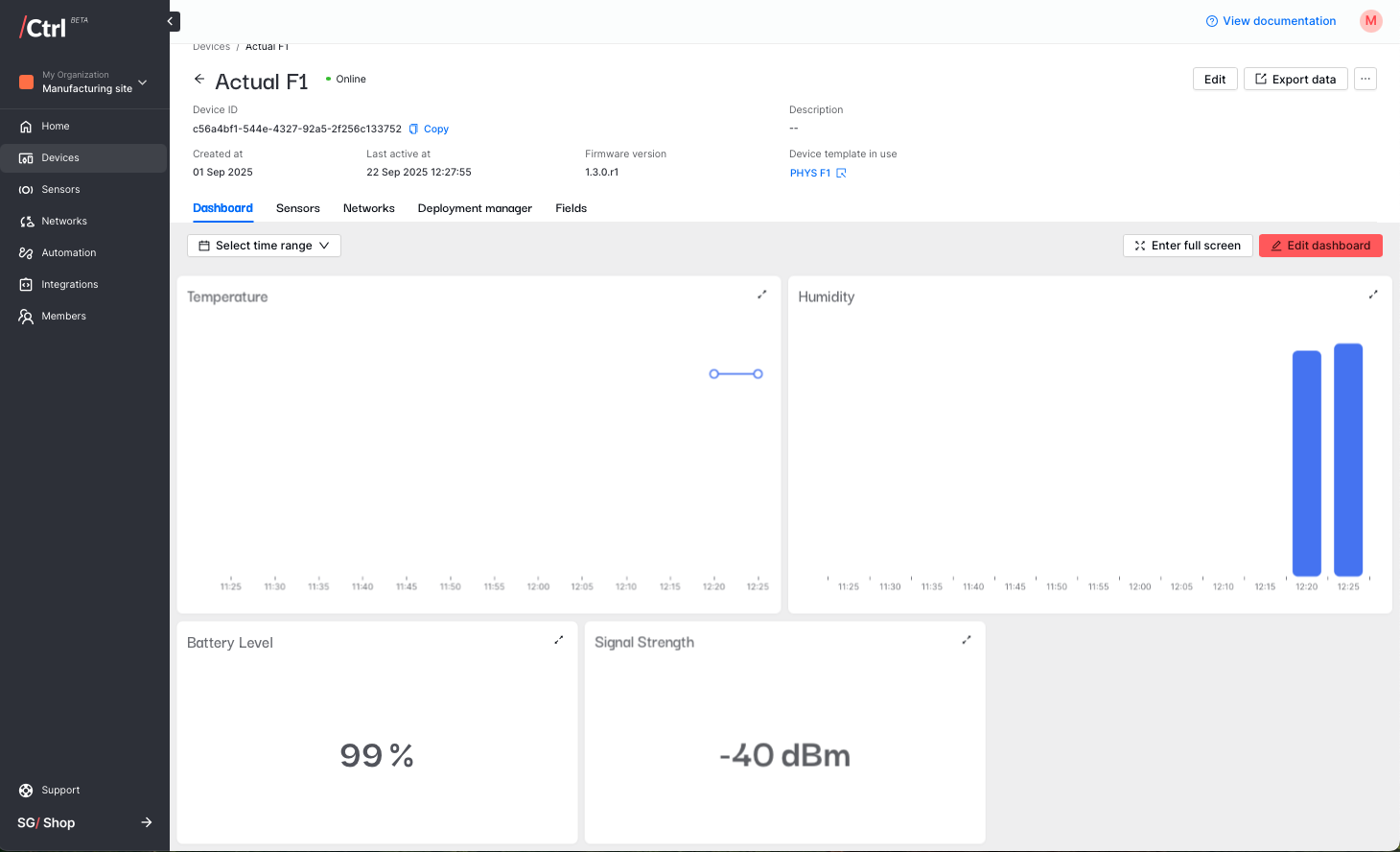Click the Export data button
1400x852 pixels.
[1295, 80]
